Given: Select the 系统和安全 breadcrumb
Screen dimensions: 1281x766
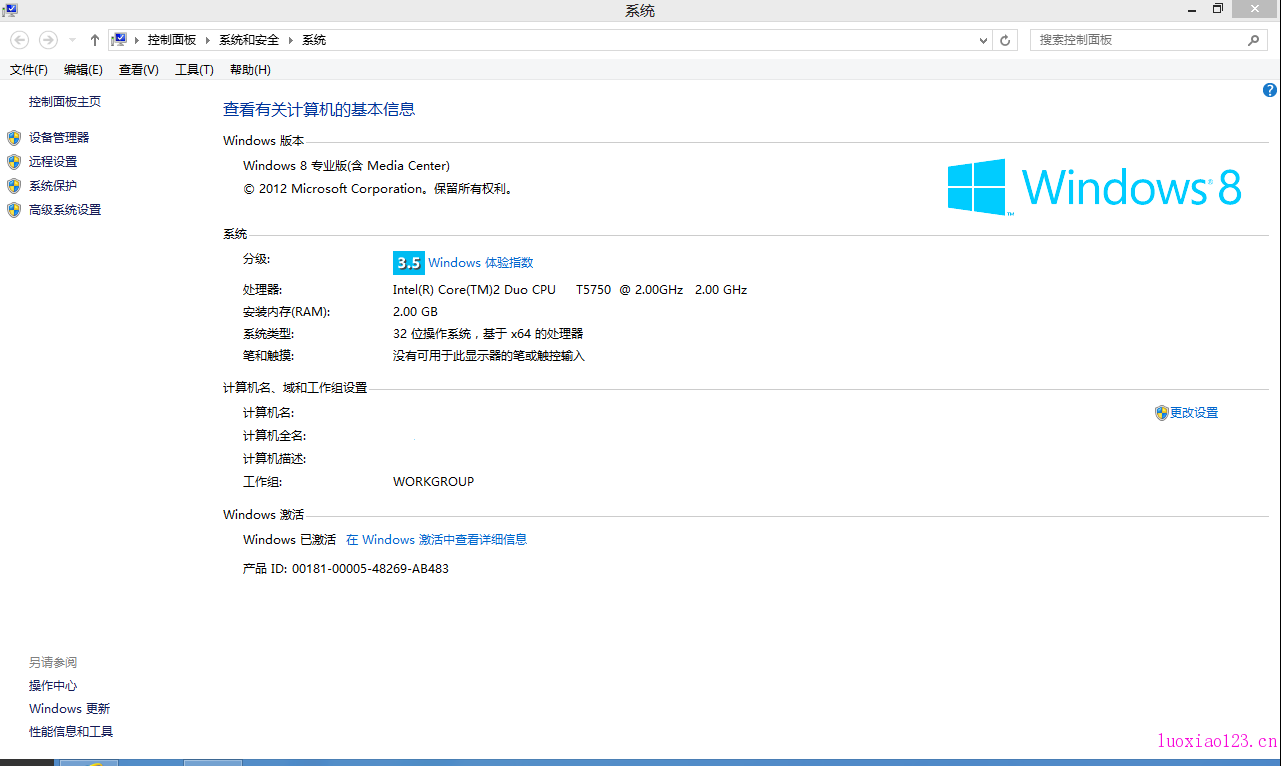Looking at the screenshot, I should pyautogui.click(x=249, y=40).
